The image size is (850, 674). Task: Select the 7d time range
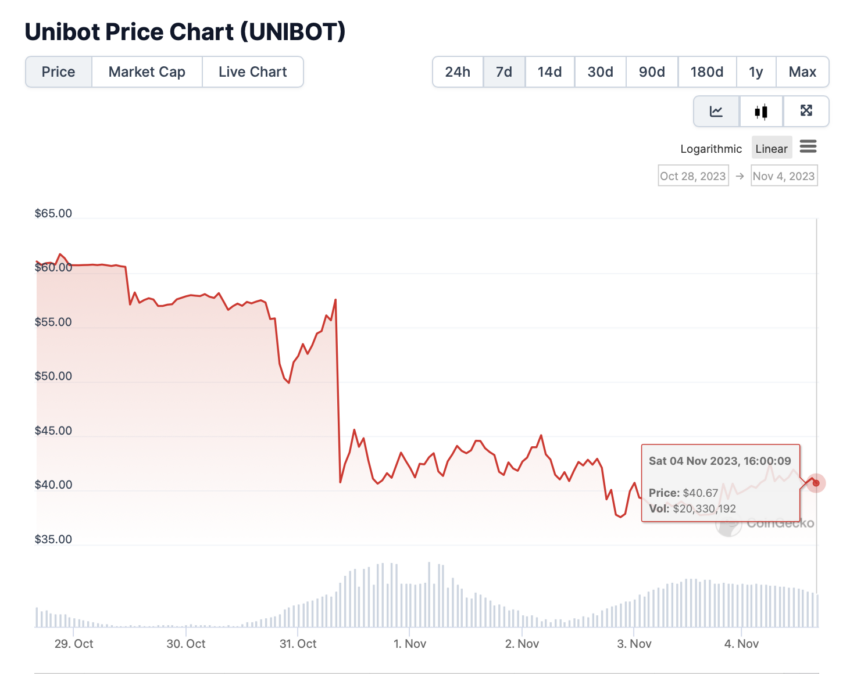point(504,72)
